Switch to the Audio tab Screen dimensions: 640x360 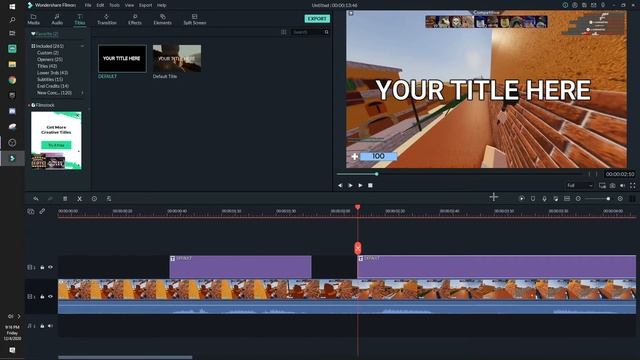[x=57, y=19]
